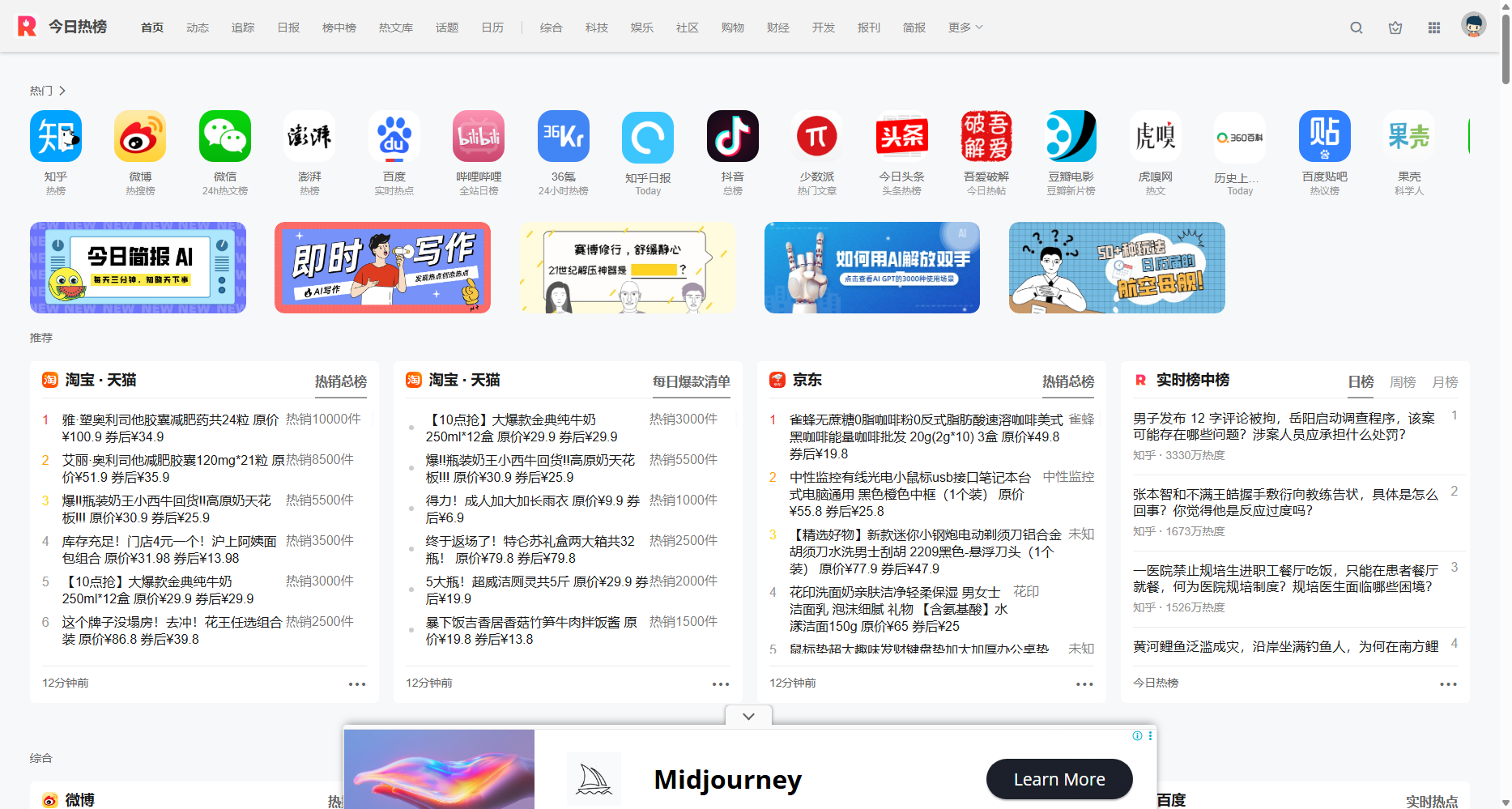Open the 追踪 navigation tab
The width and height of the screenshot is (1512, 809).
(243, 28)
